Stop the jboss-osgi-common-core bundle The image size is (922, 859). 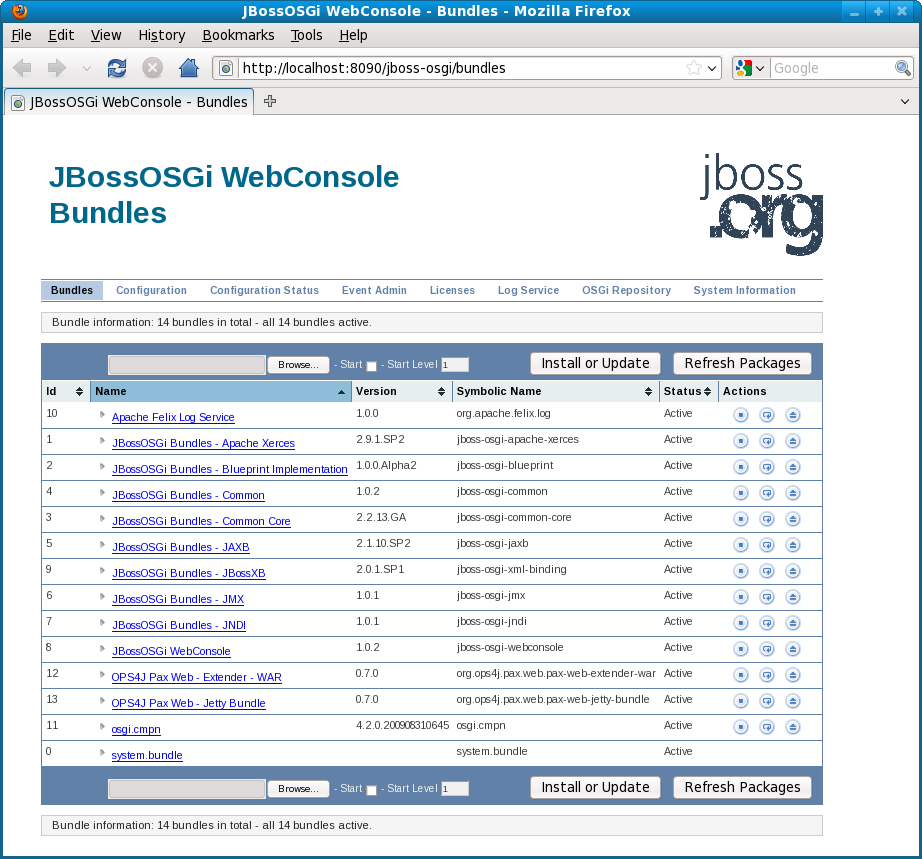point(741,519)
